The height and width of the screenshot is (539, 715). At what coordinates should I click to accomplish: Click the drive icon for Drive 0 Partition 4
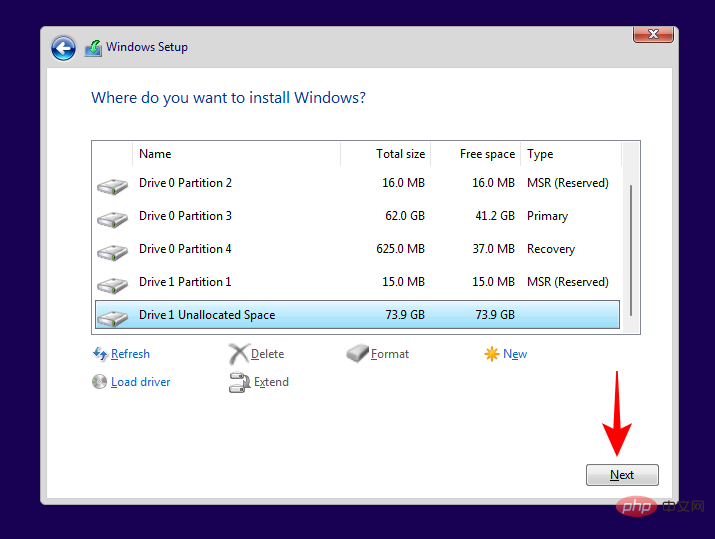112,253
